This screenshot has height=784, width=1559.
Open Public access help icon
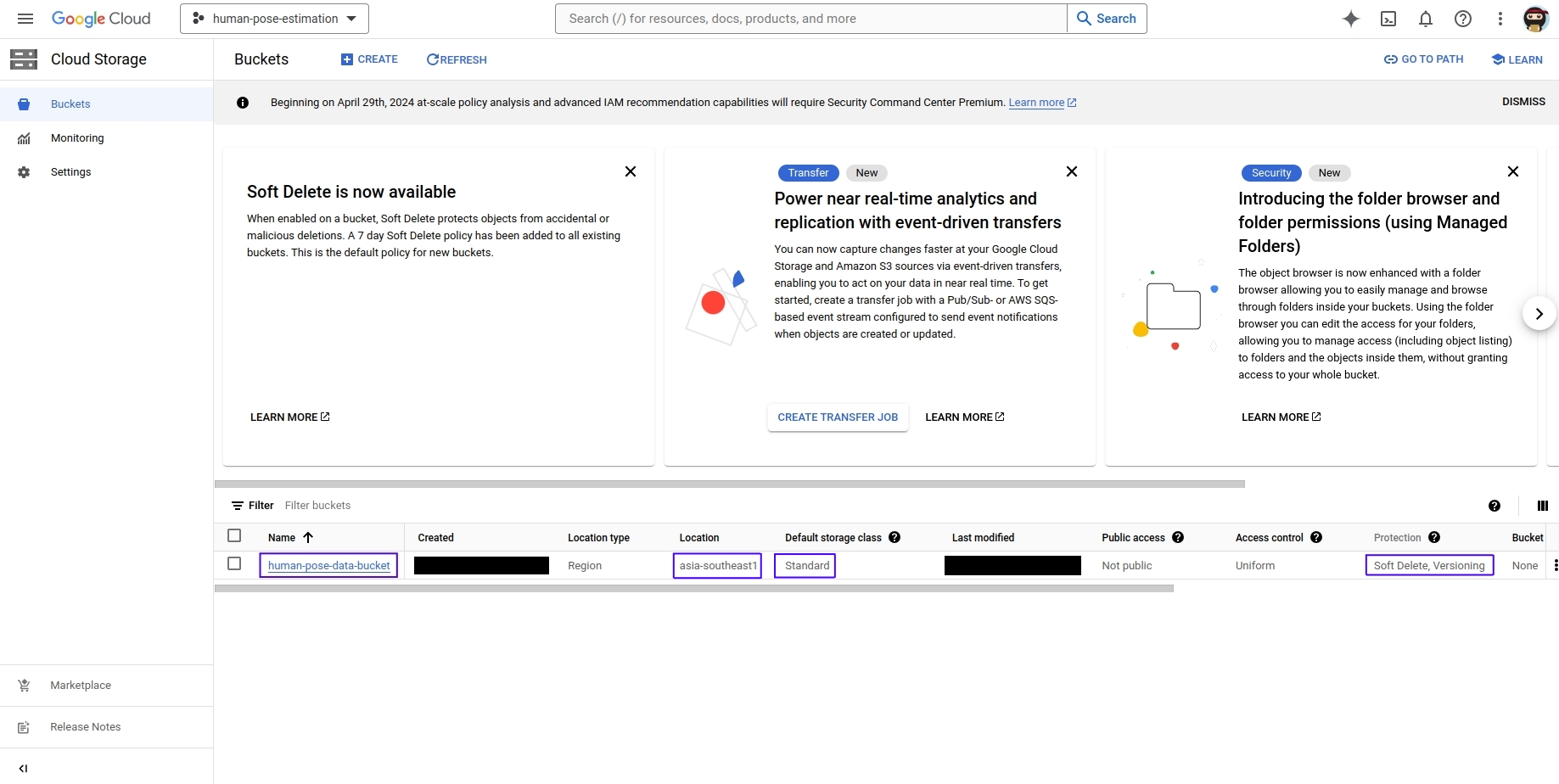coord(1178,537)
